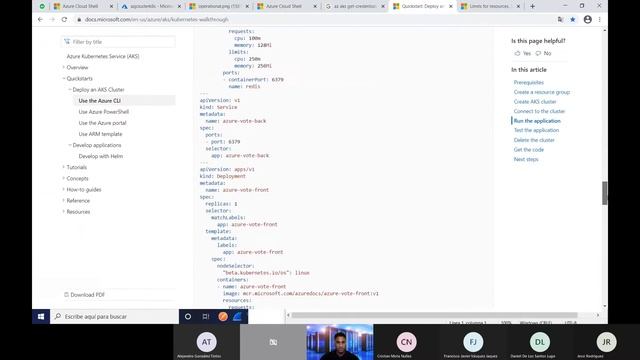Close the 'az aks get-credentials' search tab
Image resolution: width=640 pixels, height=360 pixels.
tap(383, 7)
